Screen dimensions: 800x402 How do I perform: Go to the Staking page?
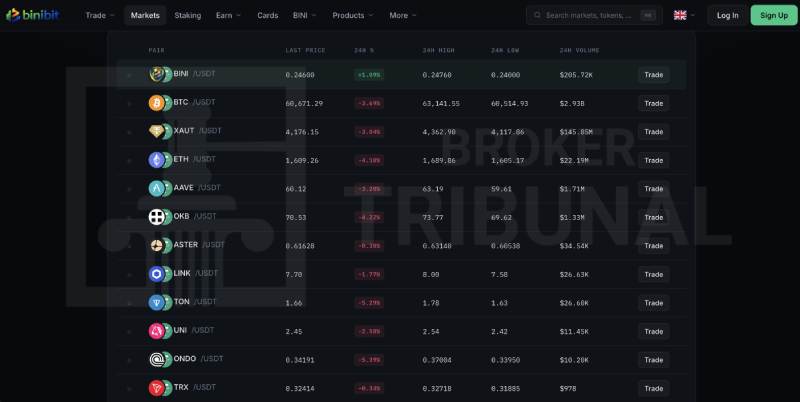(x=188, y=15)
